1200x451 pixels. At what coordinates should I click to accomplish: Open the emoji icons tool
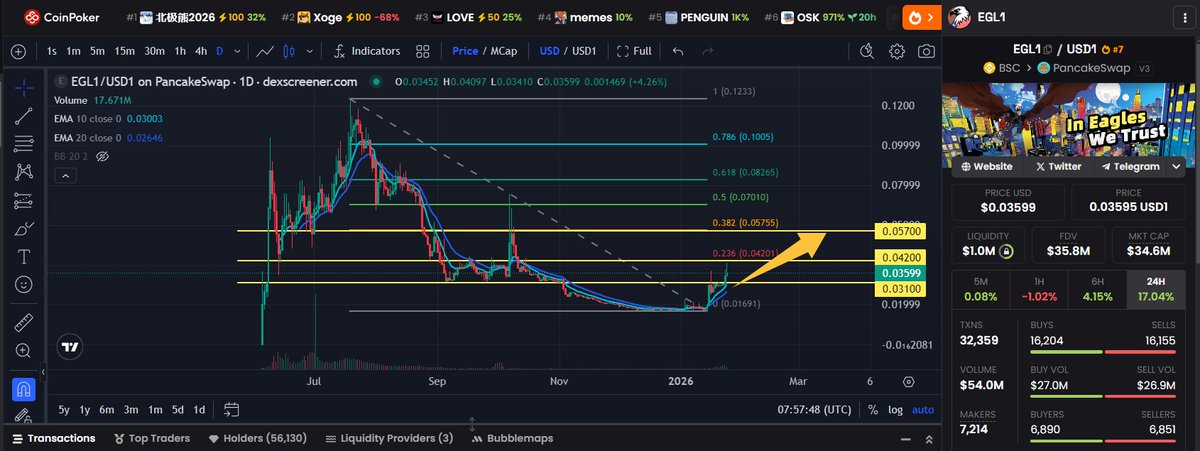click(23, 284)
